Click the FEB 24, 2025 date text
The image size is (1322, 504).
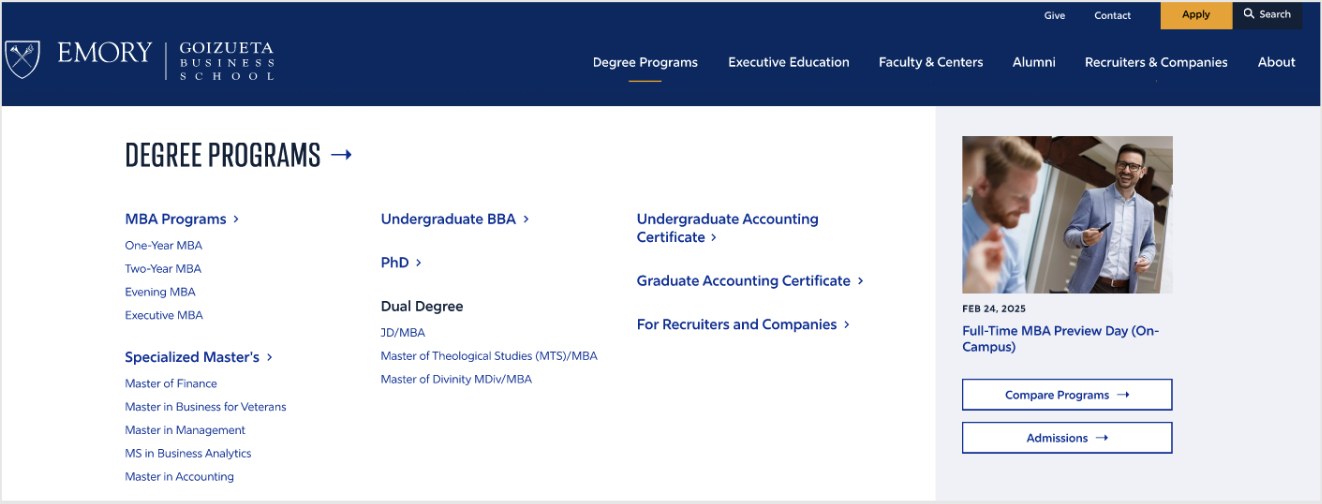tap(994, 309)
